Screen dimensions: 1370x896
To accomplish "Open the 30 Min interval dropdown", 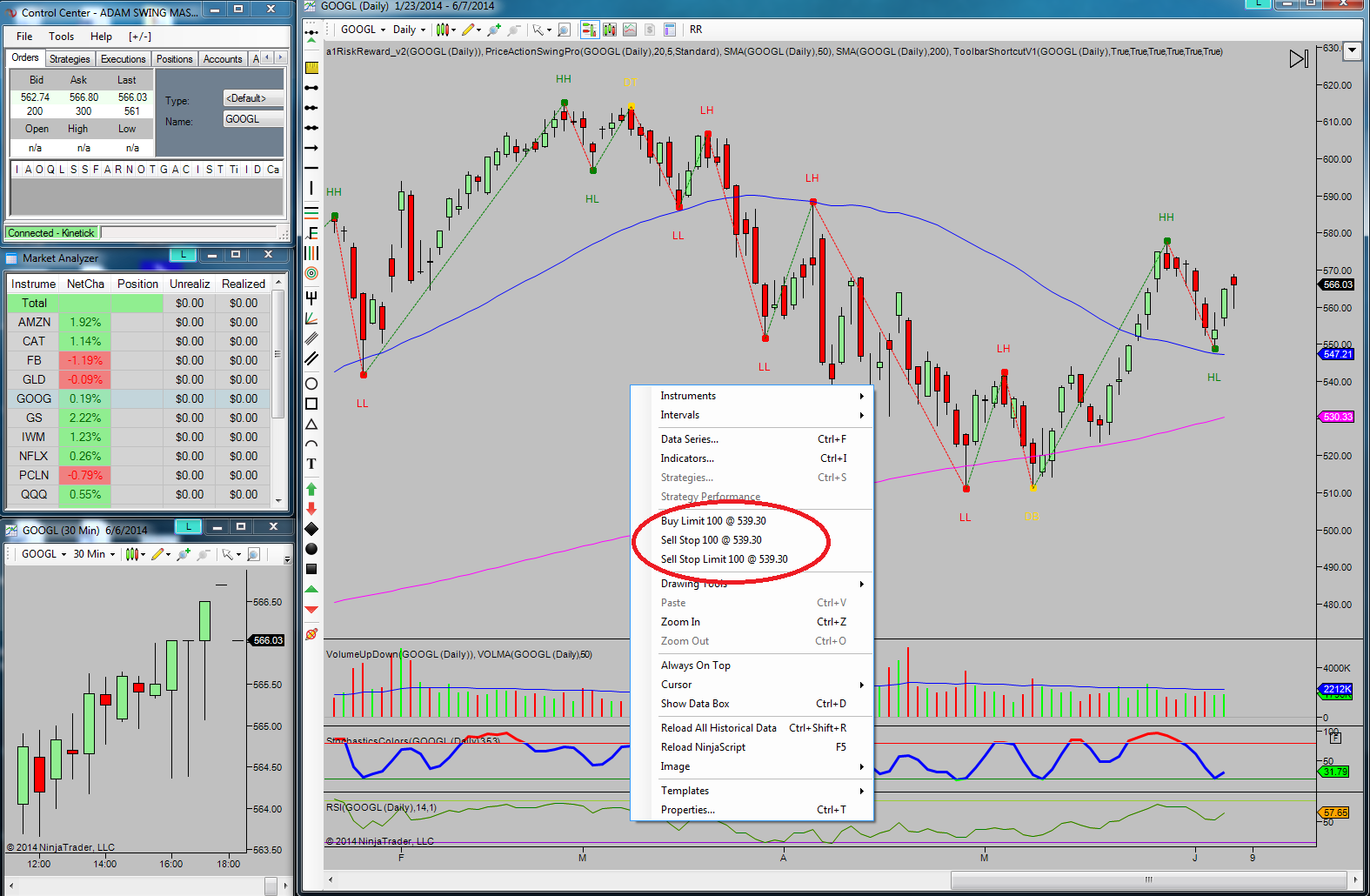I will [x=94, y=554].
